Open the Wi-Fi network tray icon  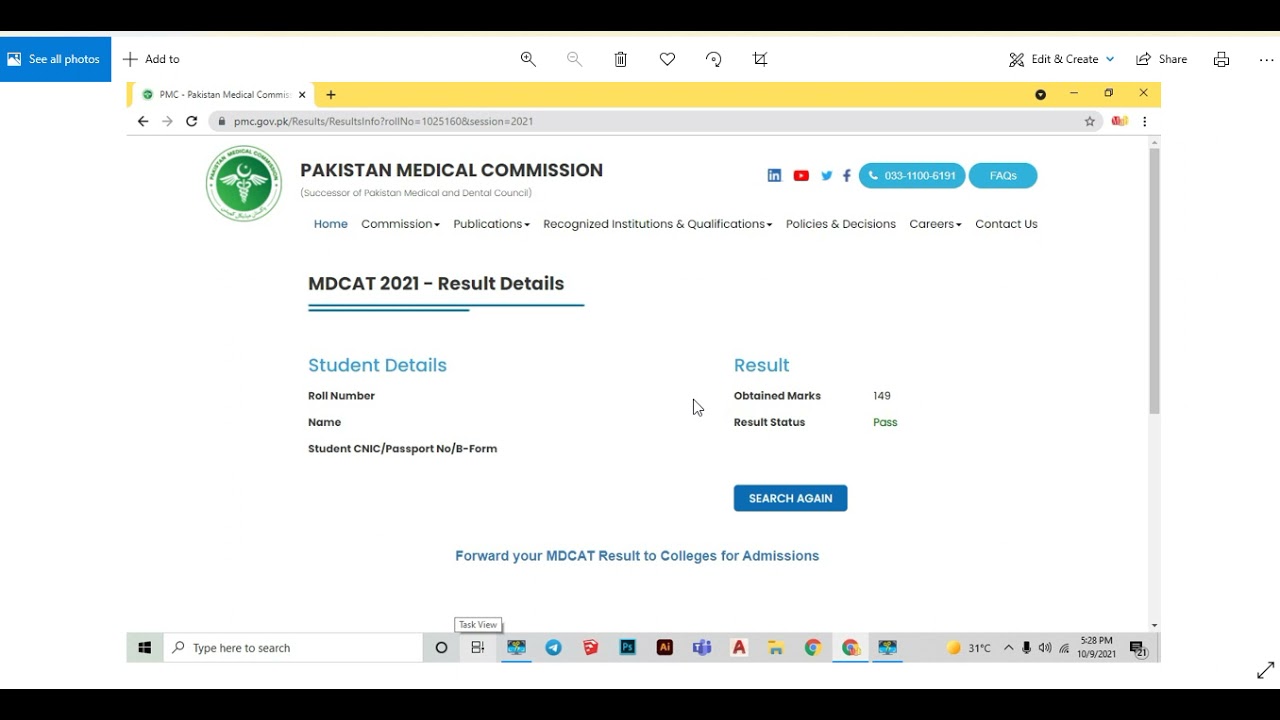point(1064,648)
